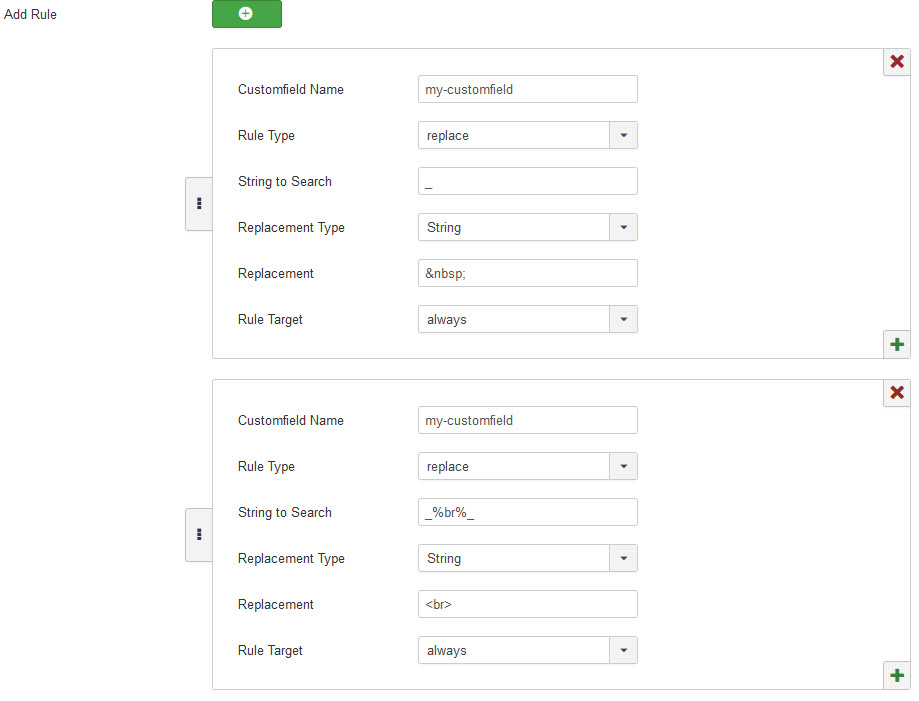Click the first rule's String to Search field containing underscore
Viewport: 919px width, 701px height.
click(x=527, y=181)
